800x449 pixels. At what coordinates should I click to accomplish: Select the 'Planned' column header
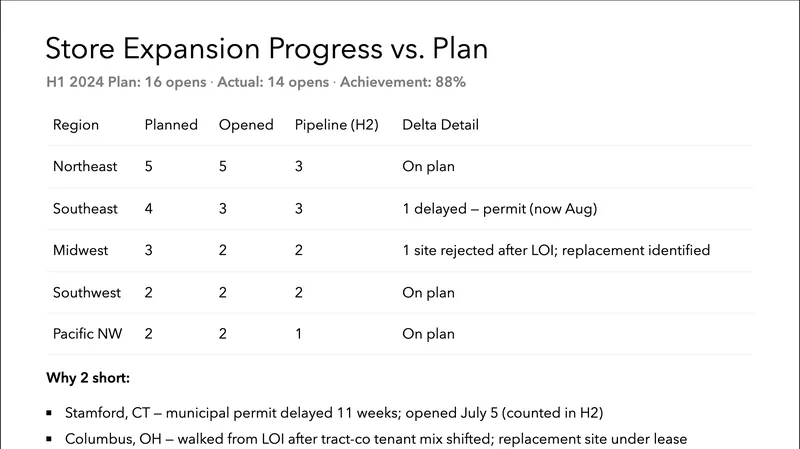(170, 125)
